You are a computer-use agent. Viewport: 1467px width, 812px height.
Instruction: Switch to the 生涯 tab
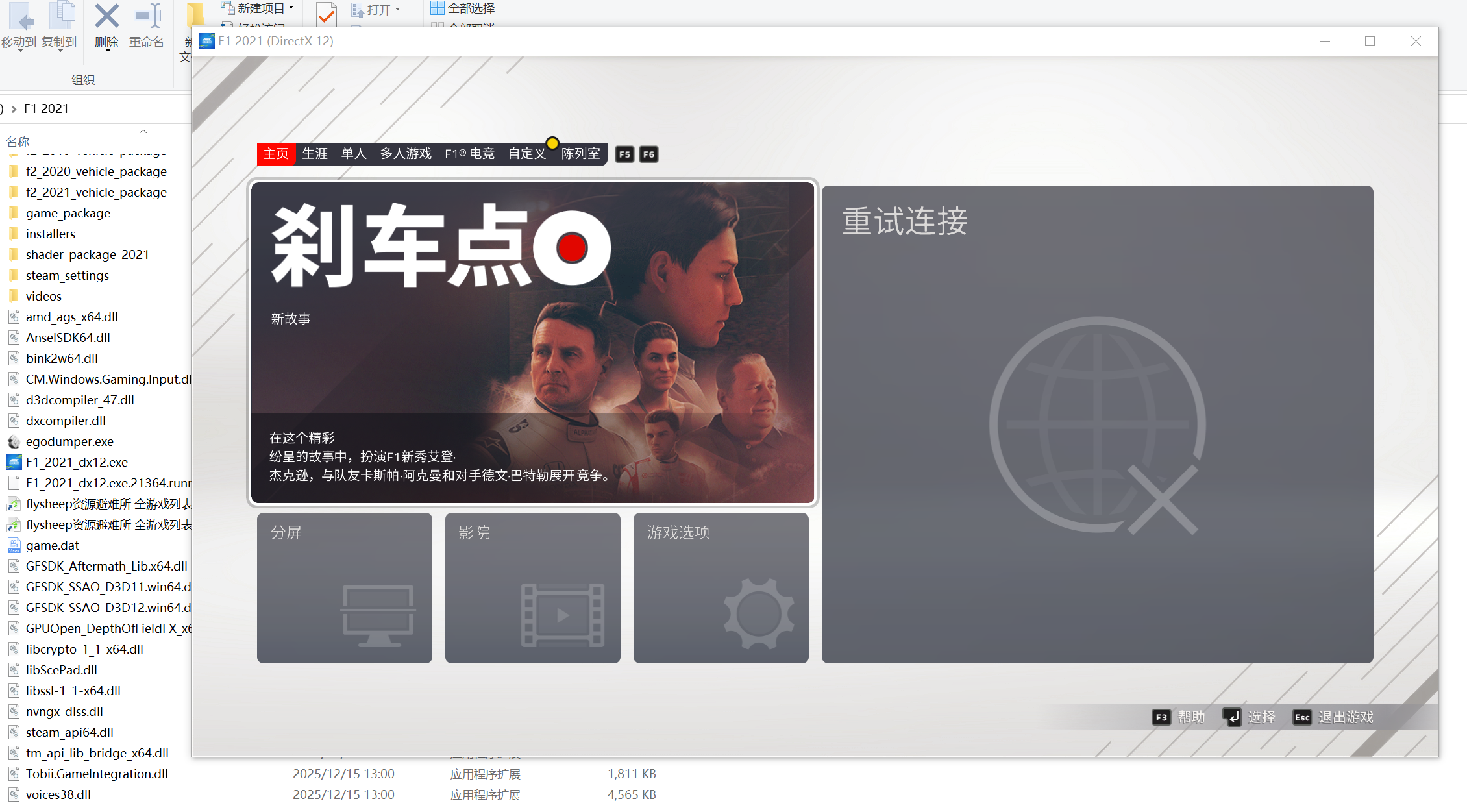(315, 154)
